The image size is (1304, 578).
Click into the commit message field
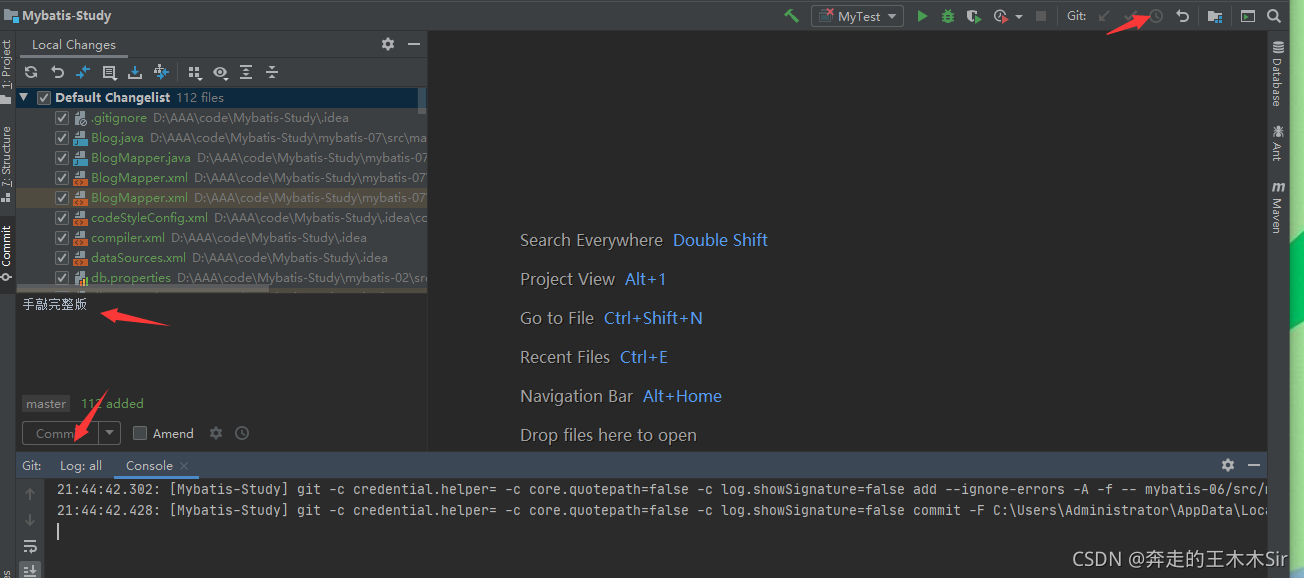[x=221, y=342]
